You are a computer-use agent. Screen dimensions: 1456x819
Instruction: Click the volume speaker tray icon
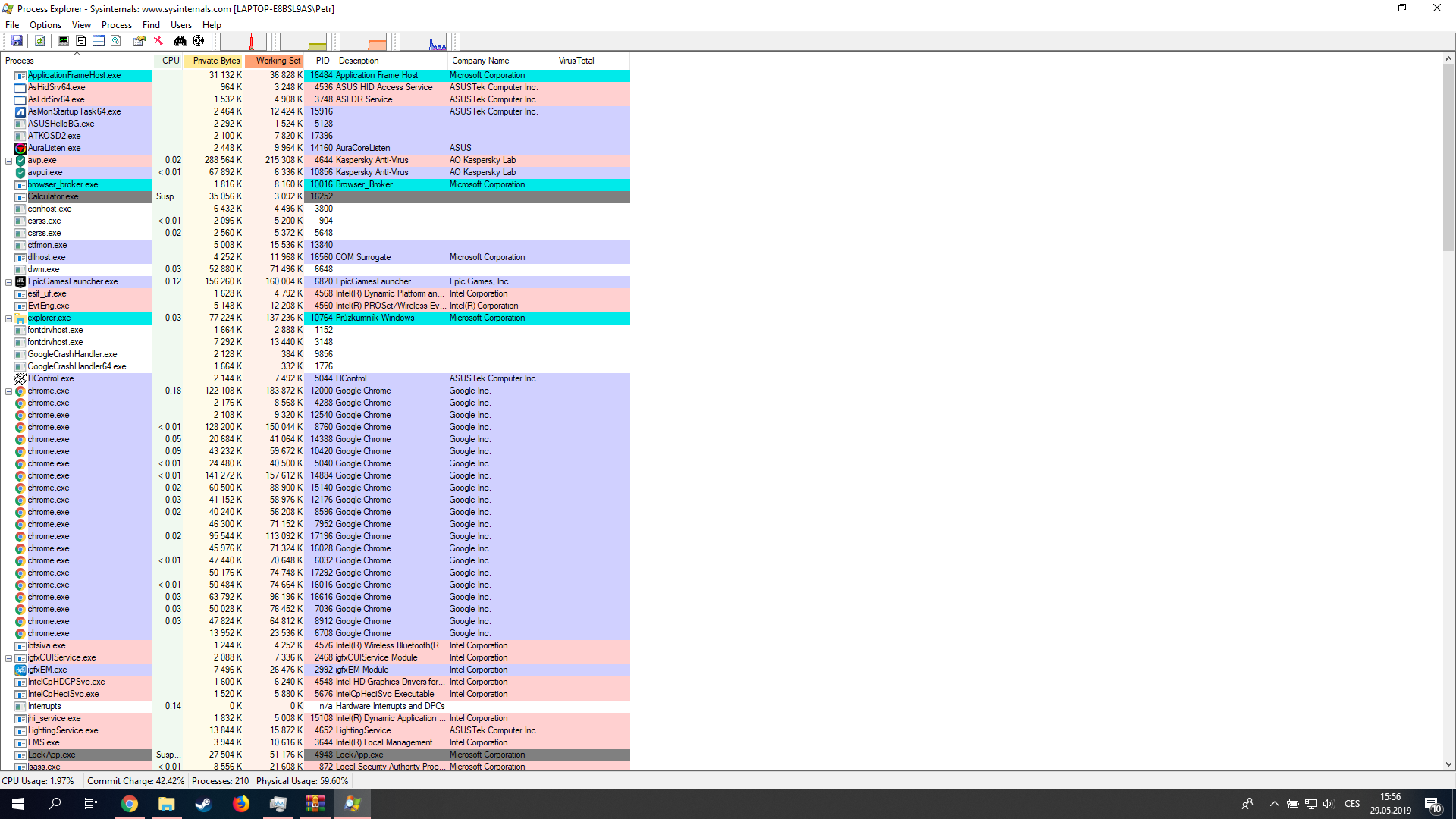click(1328, 804)
